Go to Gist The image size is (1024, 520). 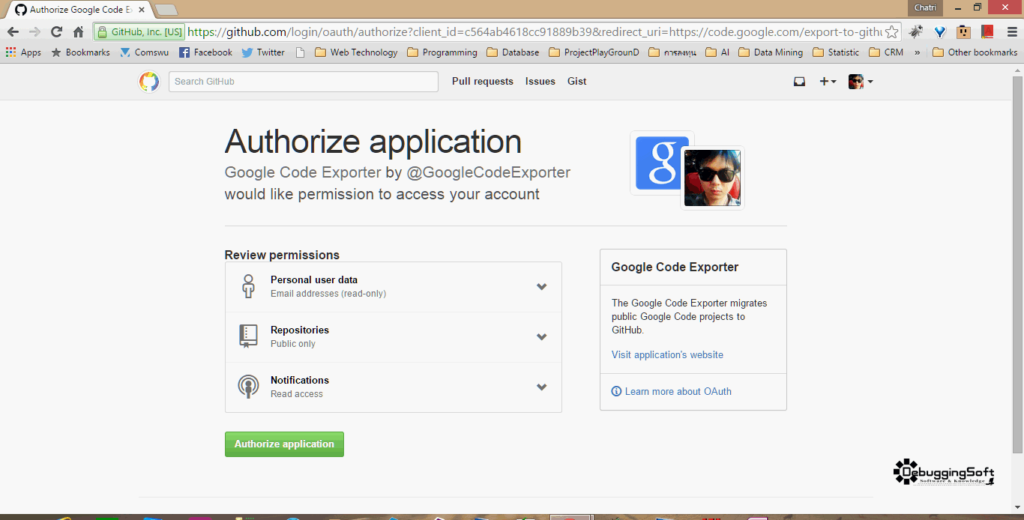pyautogui.click(x=577, y=82)
